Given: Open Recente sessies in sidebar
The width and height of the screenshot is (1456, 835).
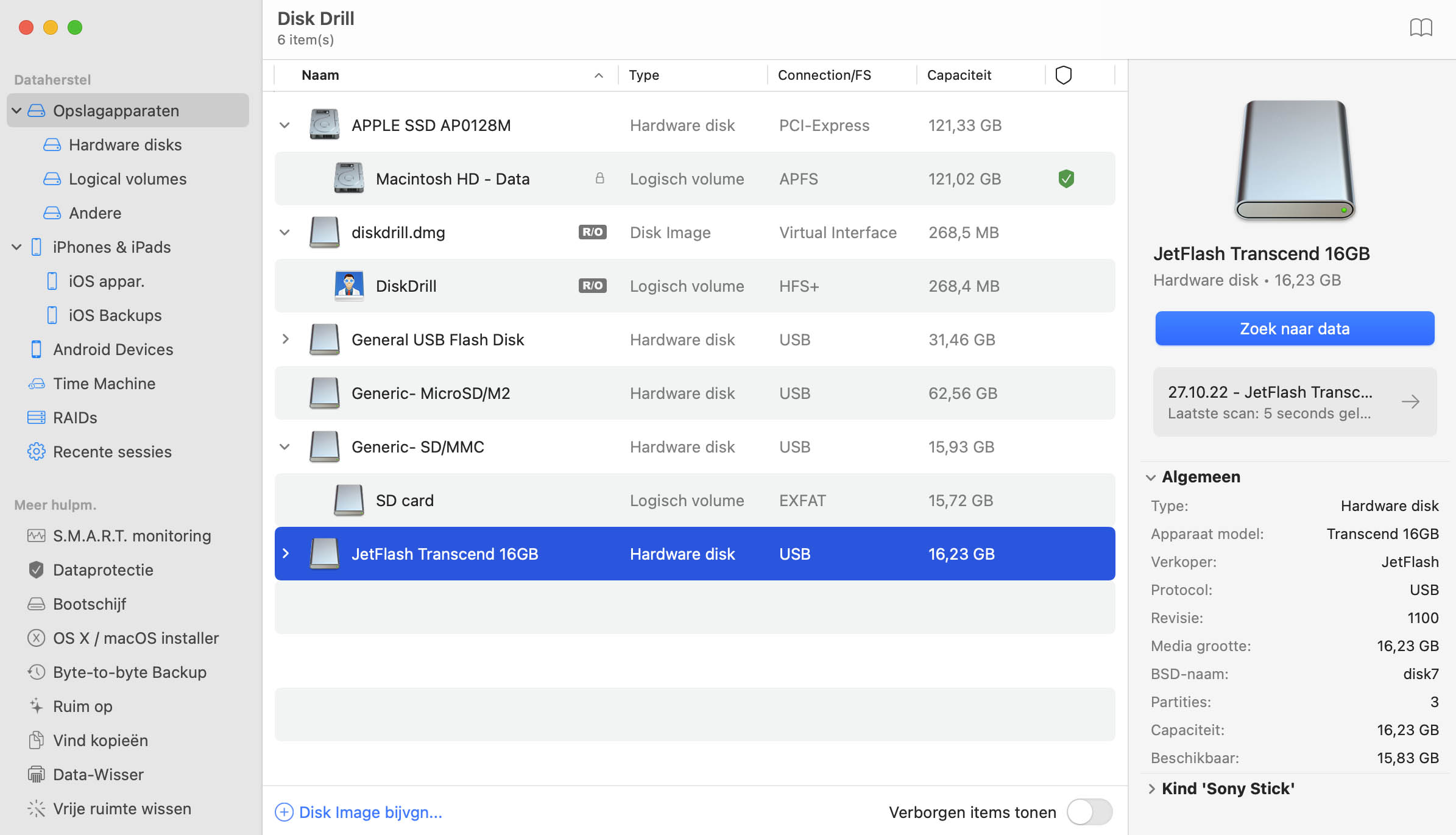Looking at the screenshot, I should (x=99, y=451).
